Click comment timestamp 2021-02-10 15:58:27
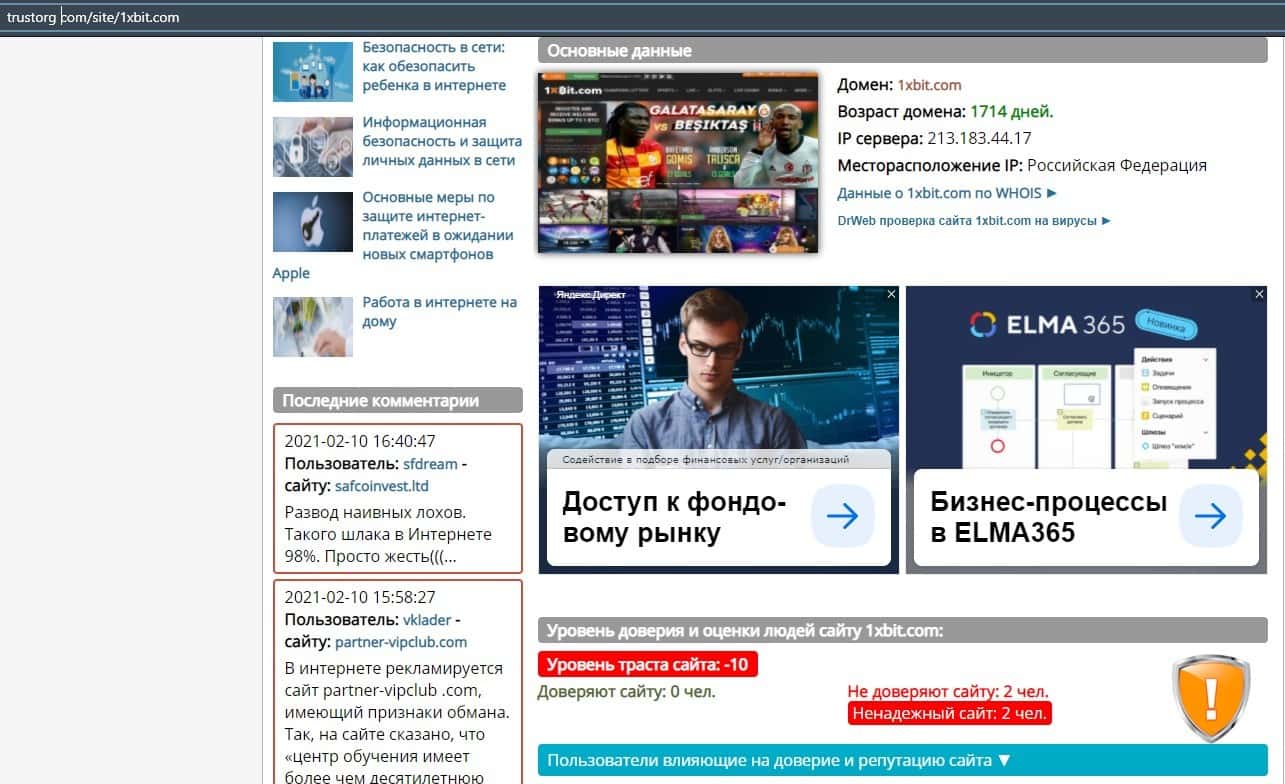This screenshot has width=1285, height=784. pyautogui.click(x=360, y=597)
